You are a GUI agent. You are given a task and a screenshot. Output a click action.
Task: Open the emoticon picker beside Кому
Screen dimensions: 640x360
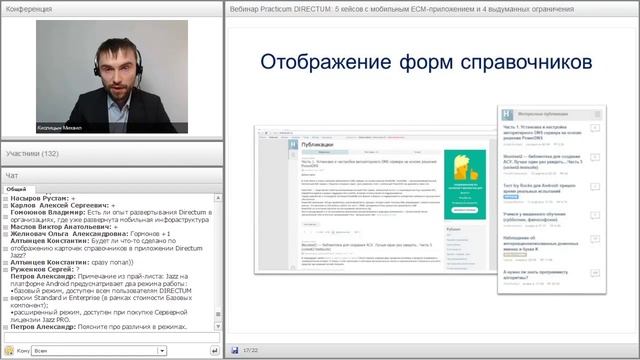[x=9, y=351]
